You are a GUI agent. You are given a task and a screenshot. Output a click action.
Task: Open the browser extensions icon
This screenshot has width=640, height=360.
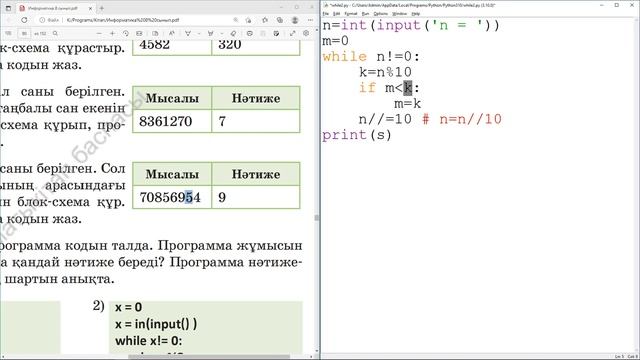pyautogui.click(x=265, y=20)
